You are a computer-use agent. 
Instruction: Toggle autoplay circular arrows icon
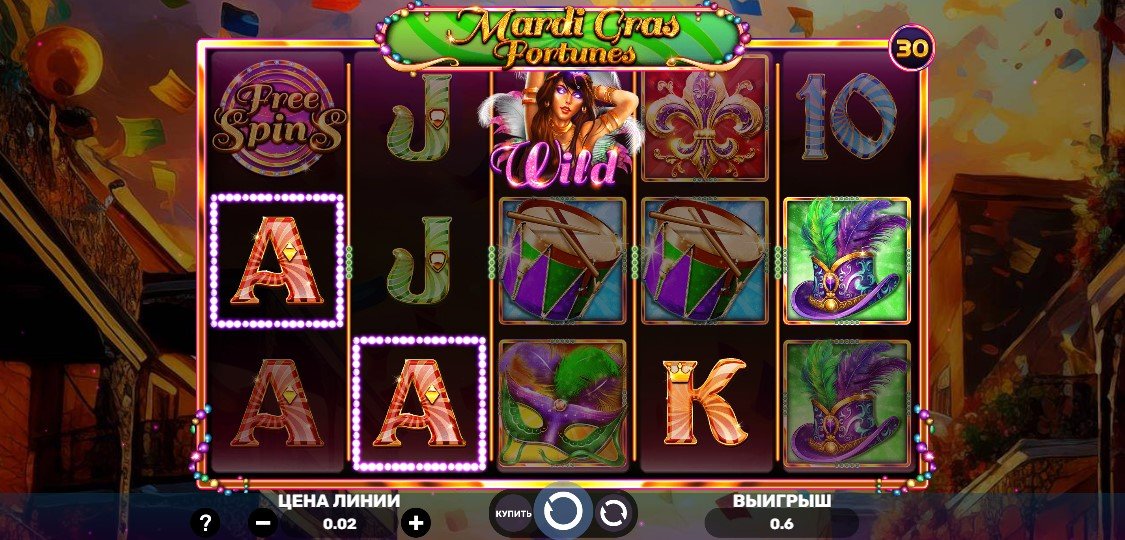[613, 513]
